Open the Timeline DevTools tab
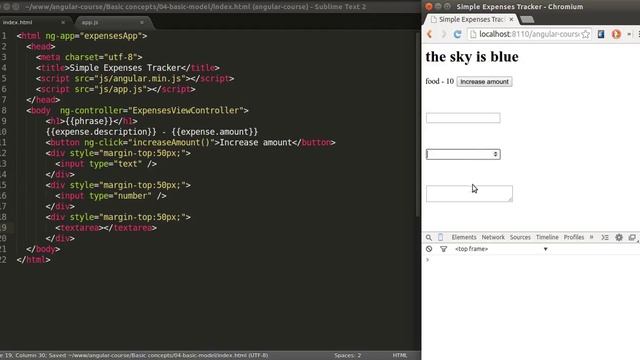The height and width of the screenshot is (360, 640). click(547, 237)
